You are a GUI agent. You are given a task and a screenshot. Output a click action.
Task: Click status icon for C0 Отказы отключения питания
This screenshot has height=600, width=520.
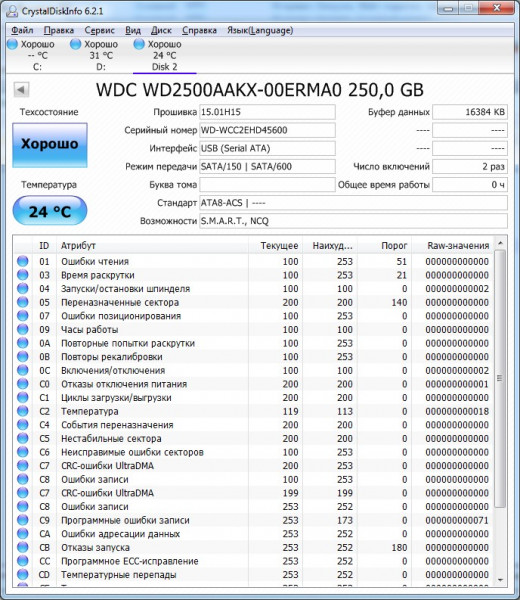tap(23, 384)
